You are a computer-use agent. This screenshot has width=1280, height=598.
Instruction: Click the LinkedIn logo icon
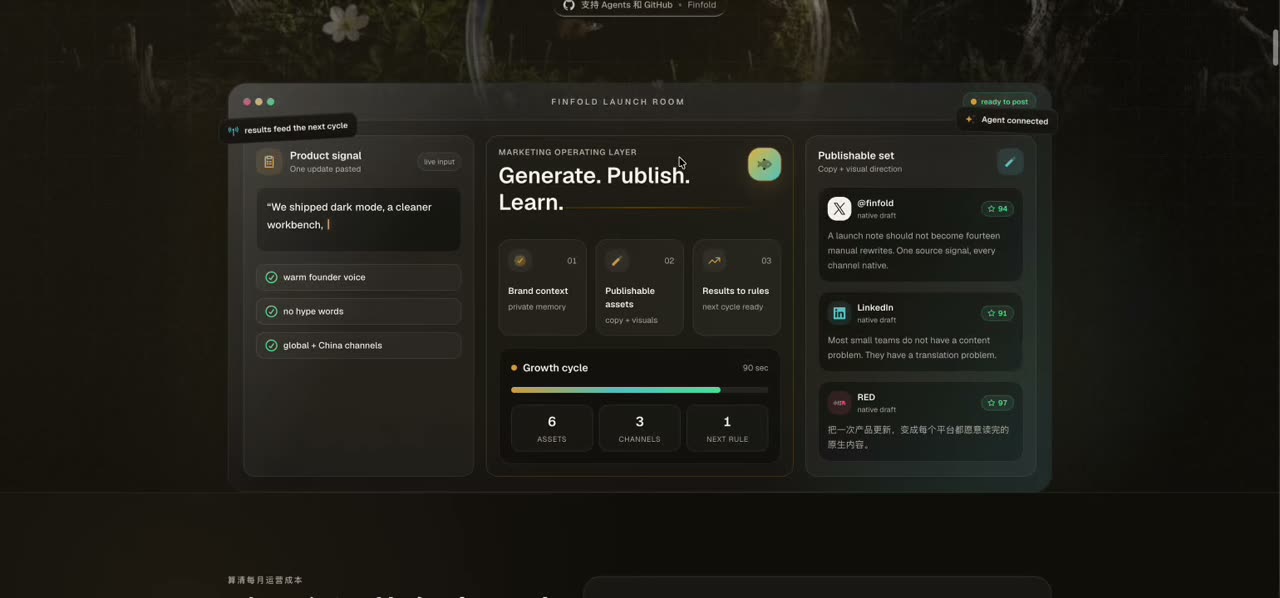pos(839,313)
